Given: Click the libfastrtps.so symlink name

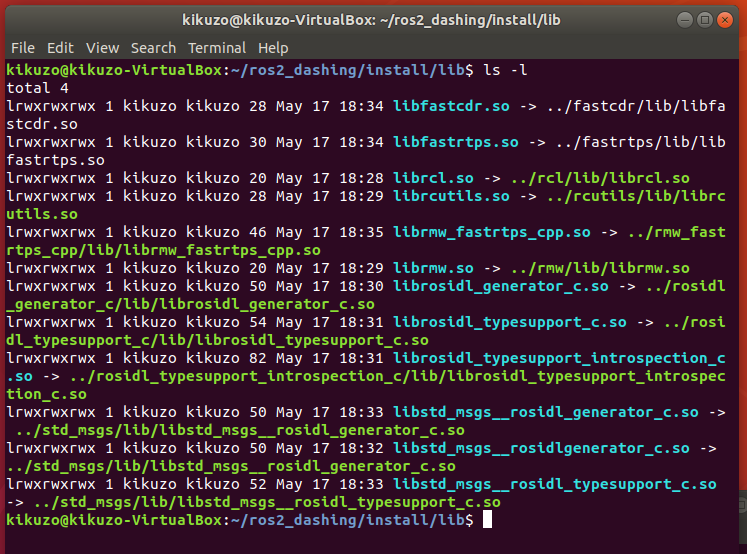Looking at the screenshot, I should click(455, 142).
